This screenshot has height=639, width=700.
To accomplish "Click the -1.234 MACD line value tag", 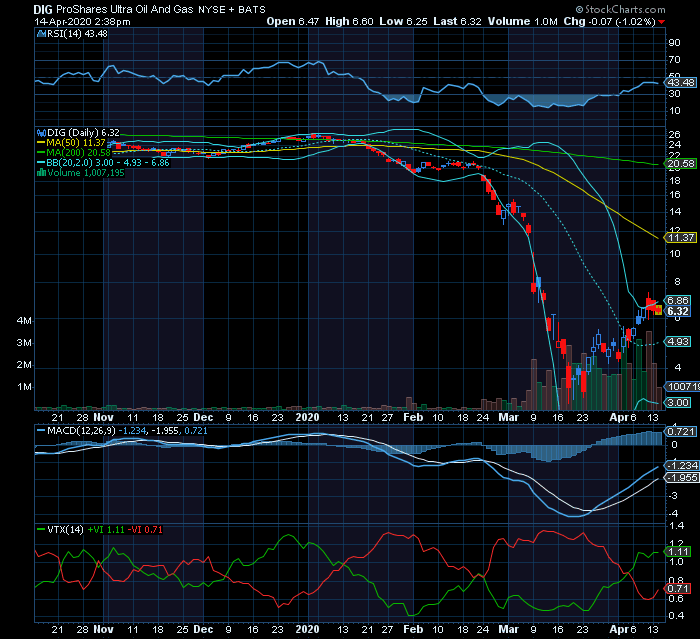I will [x=682, y=465].
